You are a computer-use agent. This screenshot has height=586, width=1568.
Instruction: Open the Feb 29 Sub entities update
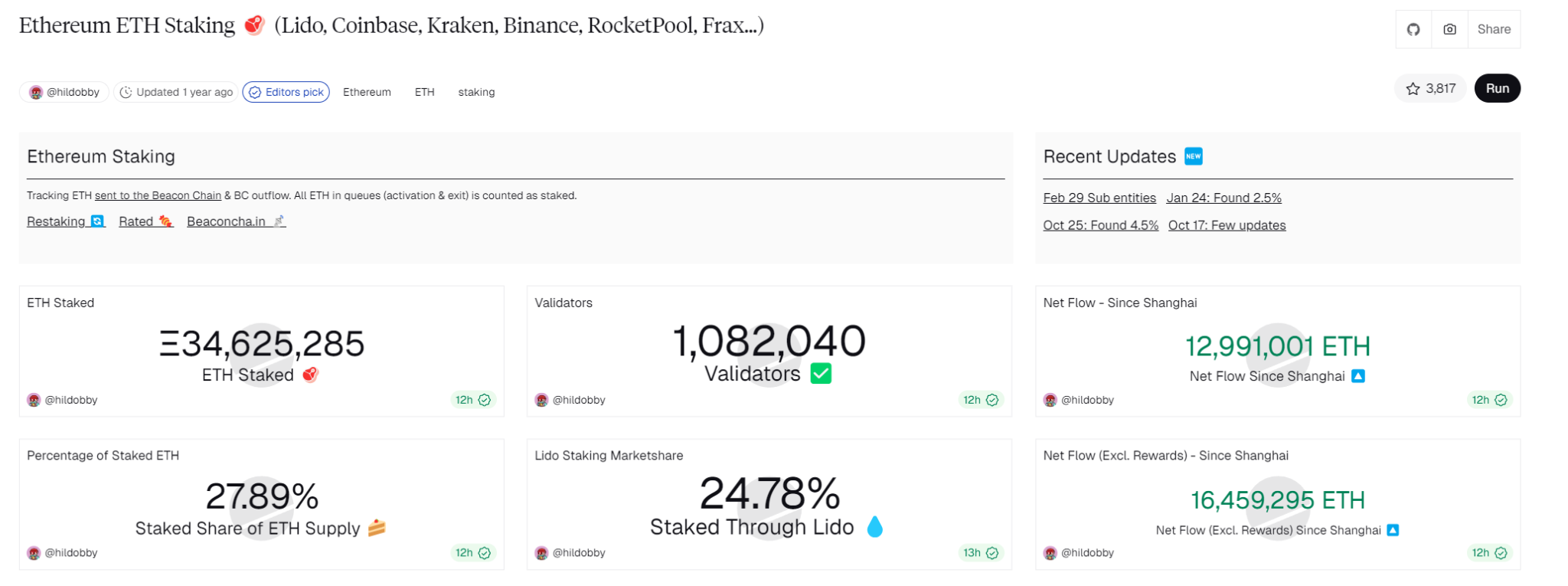click(x=1099, y=198)
